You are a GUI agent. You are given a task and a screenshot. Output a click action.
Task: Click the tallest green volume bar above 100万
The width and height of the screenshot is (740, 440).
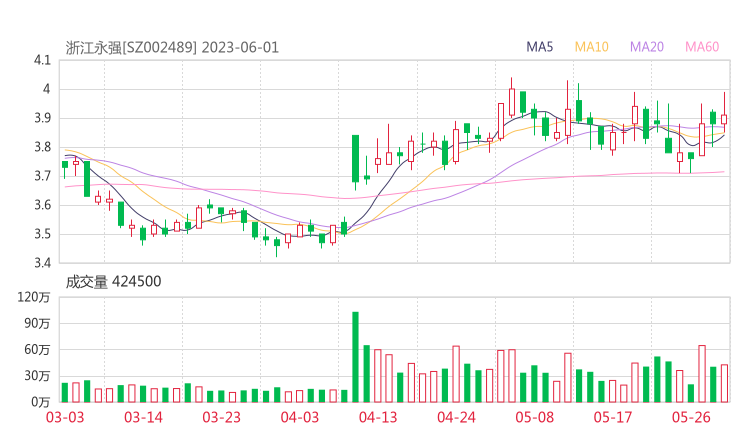[355, 357]
